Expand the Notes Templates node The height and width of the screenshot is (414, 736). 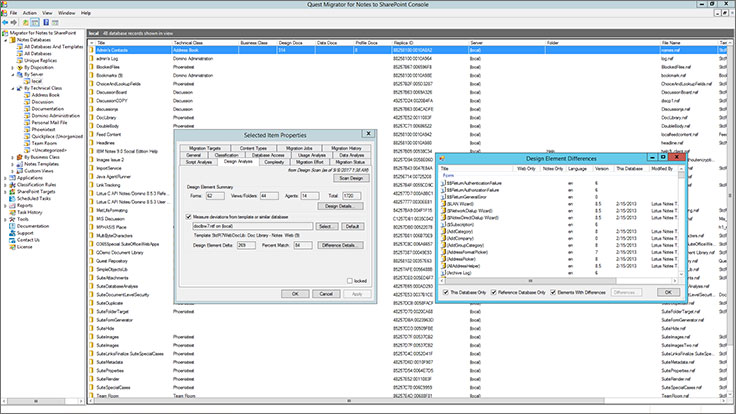coord(13,164)
